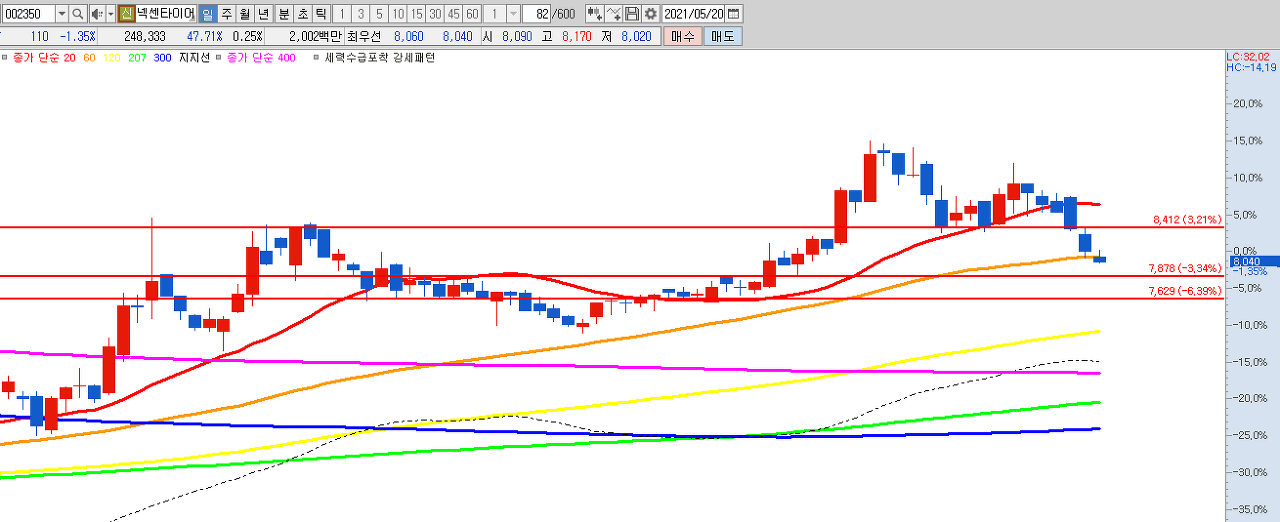The width and height of the screenshot is (1280, 522).
Task: Switch to the 년 yearly chart period
Action: coord(263,14)
